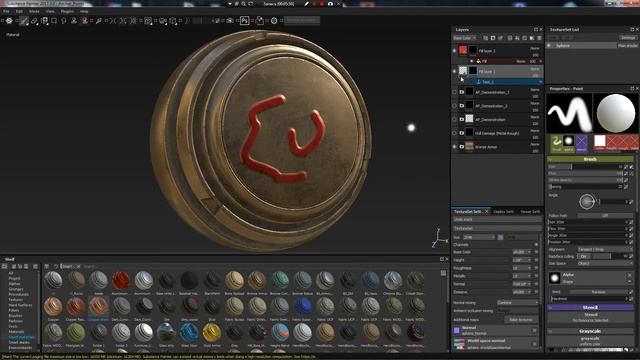Click the resource updater icon beside Ps
The height and width of the screenshot is (360, 640).
click(260, 20)
